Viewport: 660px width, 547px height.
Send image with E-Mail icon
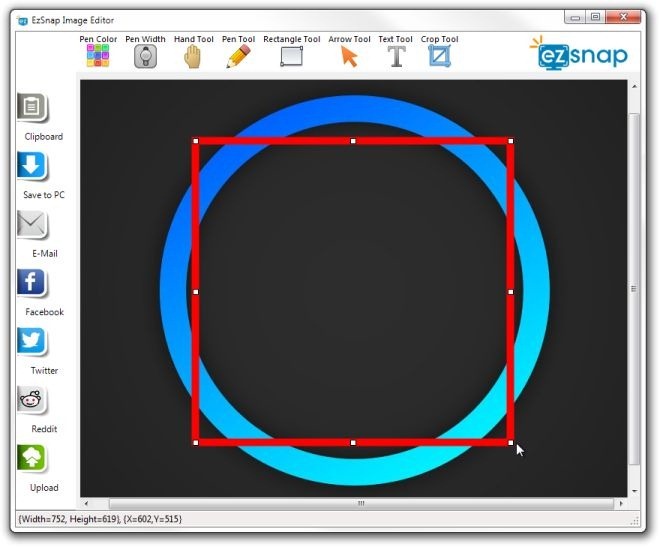click(32, 224)
